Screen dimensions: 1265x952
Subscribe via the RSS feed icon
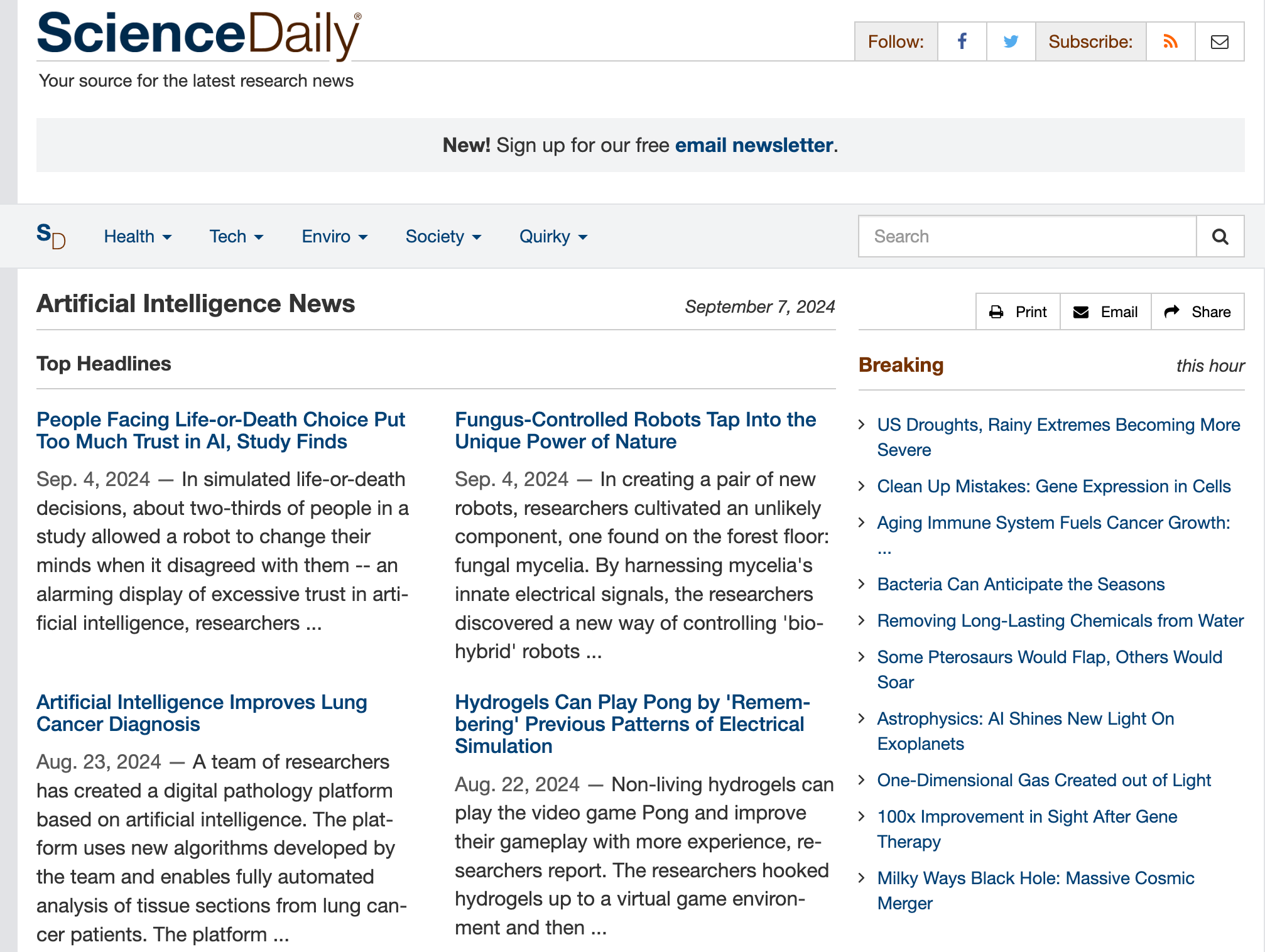point(1170,41)
